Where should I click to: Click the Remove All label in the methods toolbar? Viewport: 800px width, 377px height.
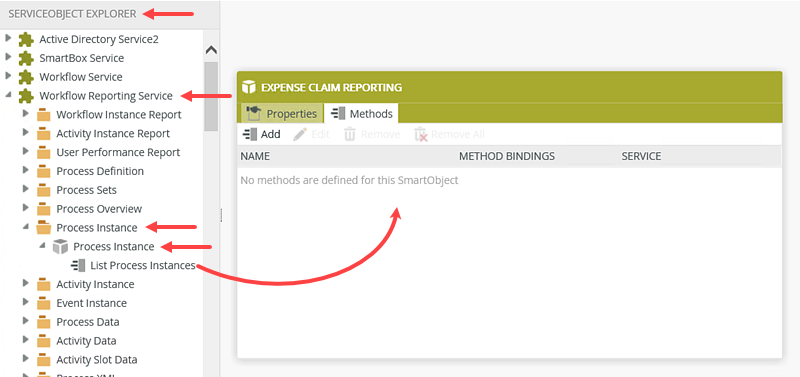point(458,135)
